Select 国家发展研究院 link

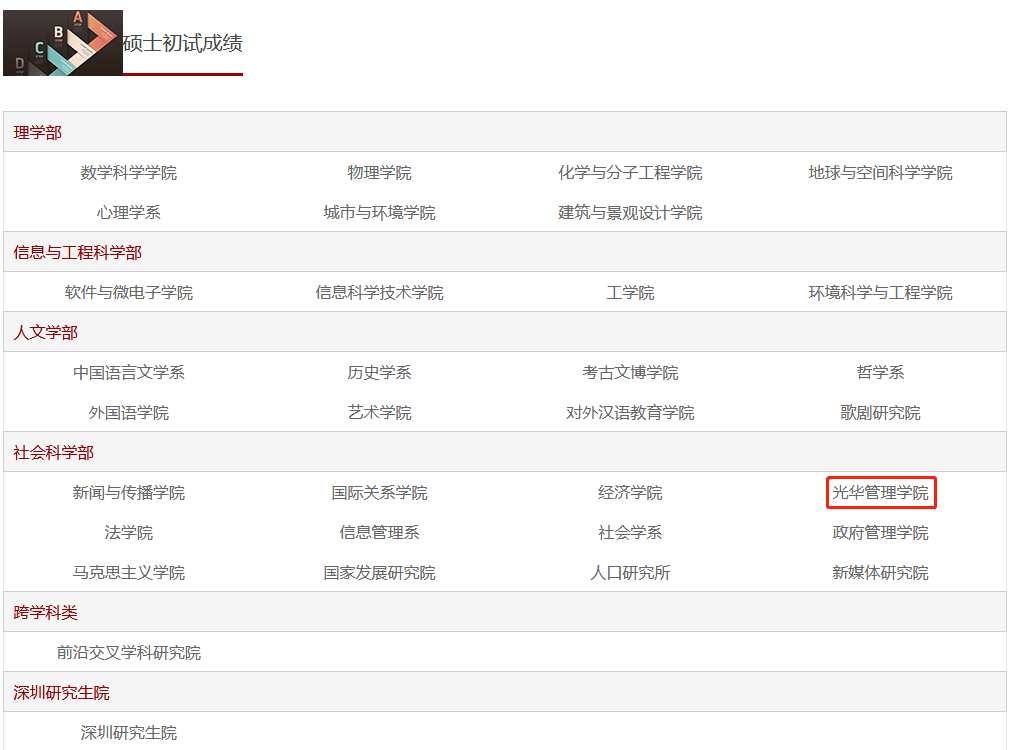click(x=379, y=573)
